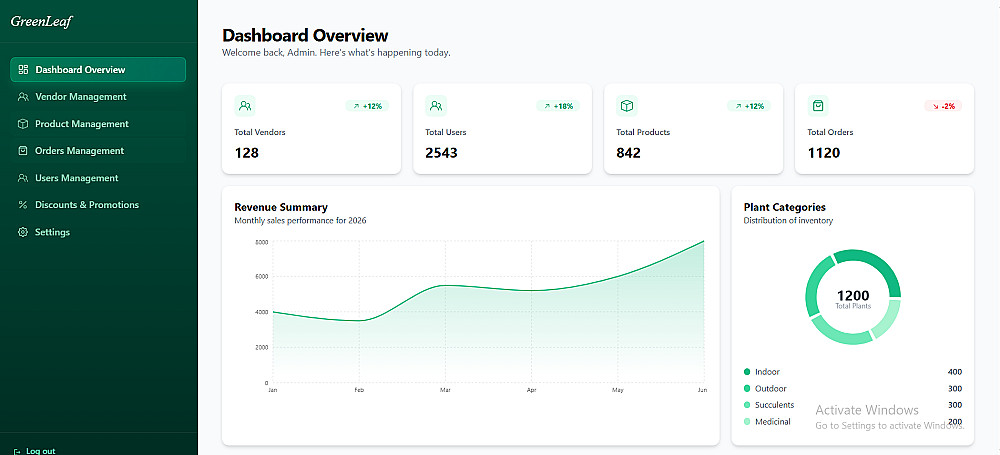Click the Total Products cube icon

point(627,106)
